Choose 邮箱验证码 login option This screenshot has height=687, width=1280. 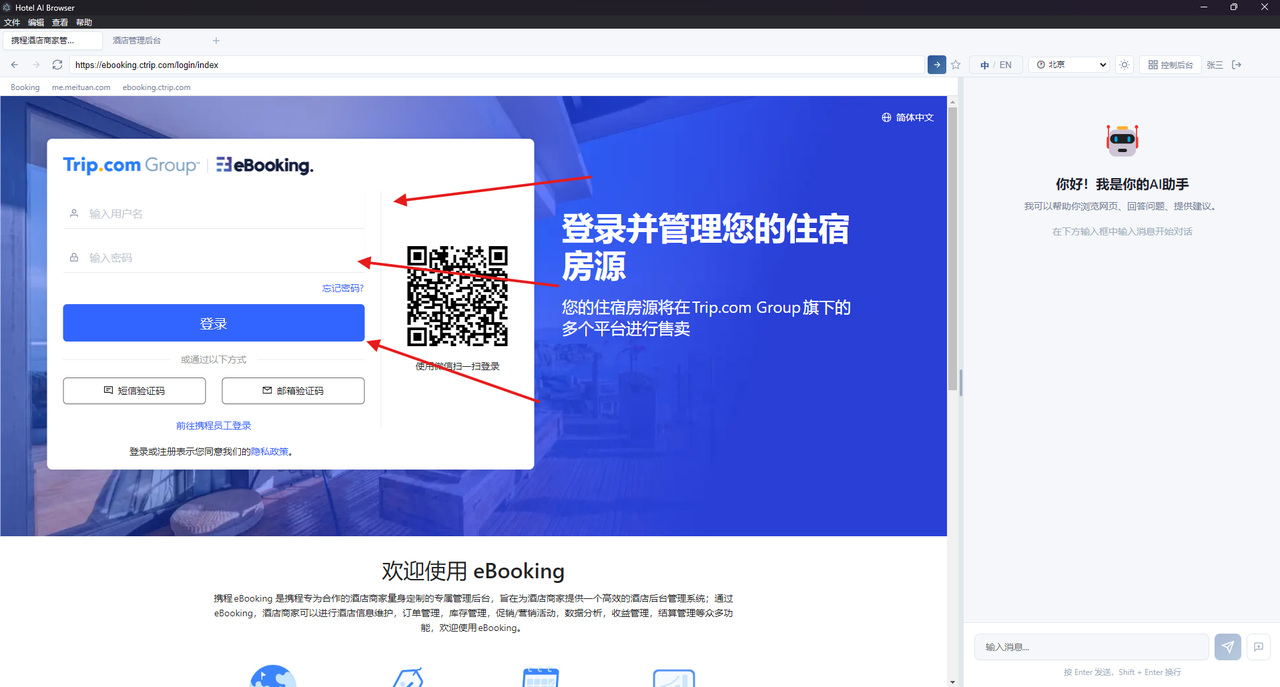pos(293,391)
